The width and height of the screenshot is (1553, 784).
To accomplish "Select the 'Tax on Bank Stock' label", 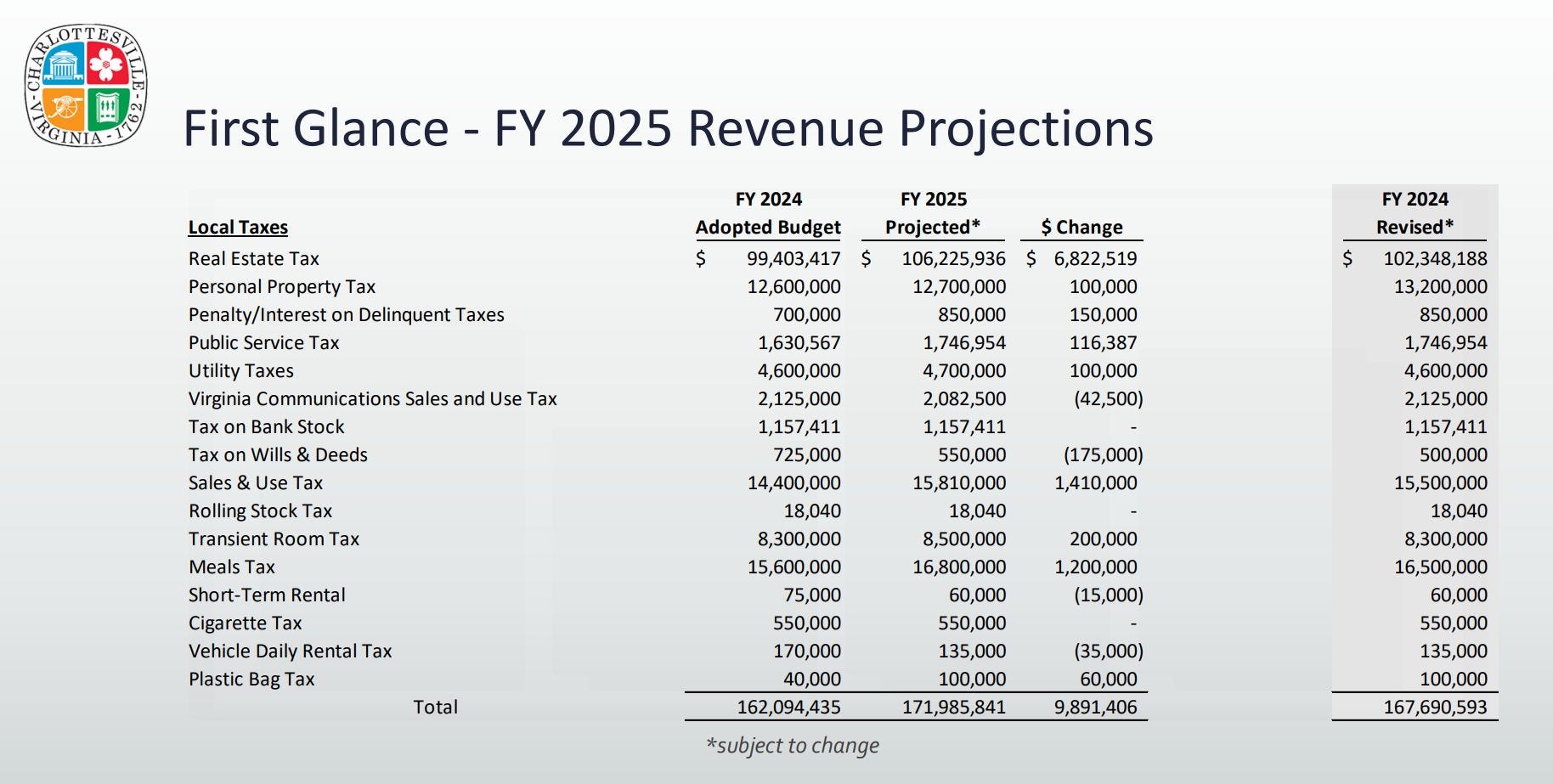I will pos(267,426).
